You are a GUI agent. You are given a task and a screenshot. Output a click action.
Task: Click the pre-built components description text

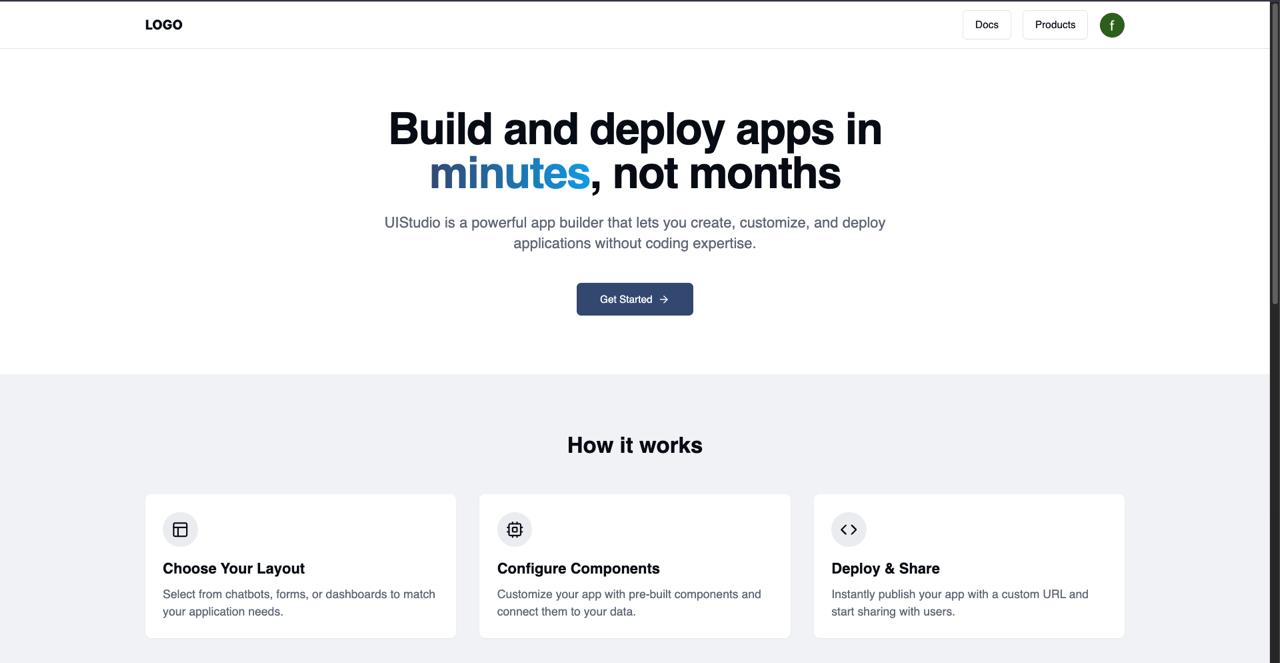point(629,602)
